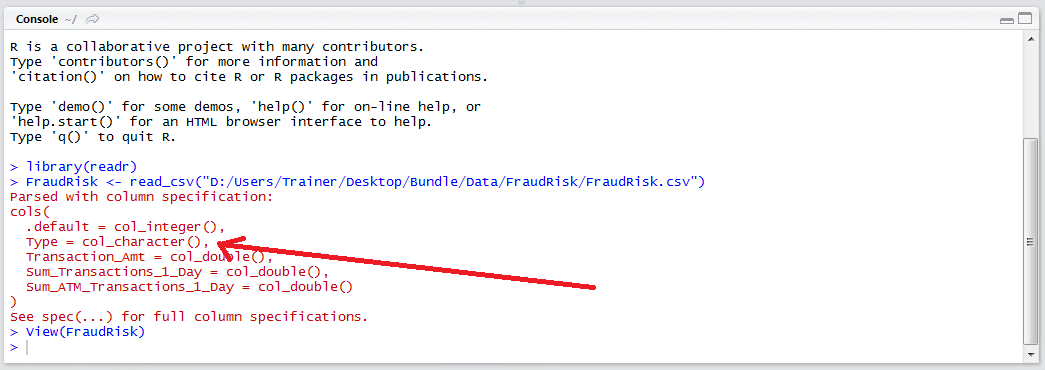Click the FraudRisk read_csv command line
The height and width of the screenshot is (370, 1045).
(x=357, y=181)
